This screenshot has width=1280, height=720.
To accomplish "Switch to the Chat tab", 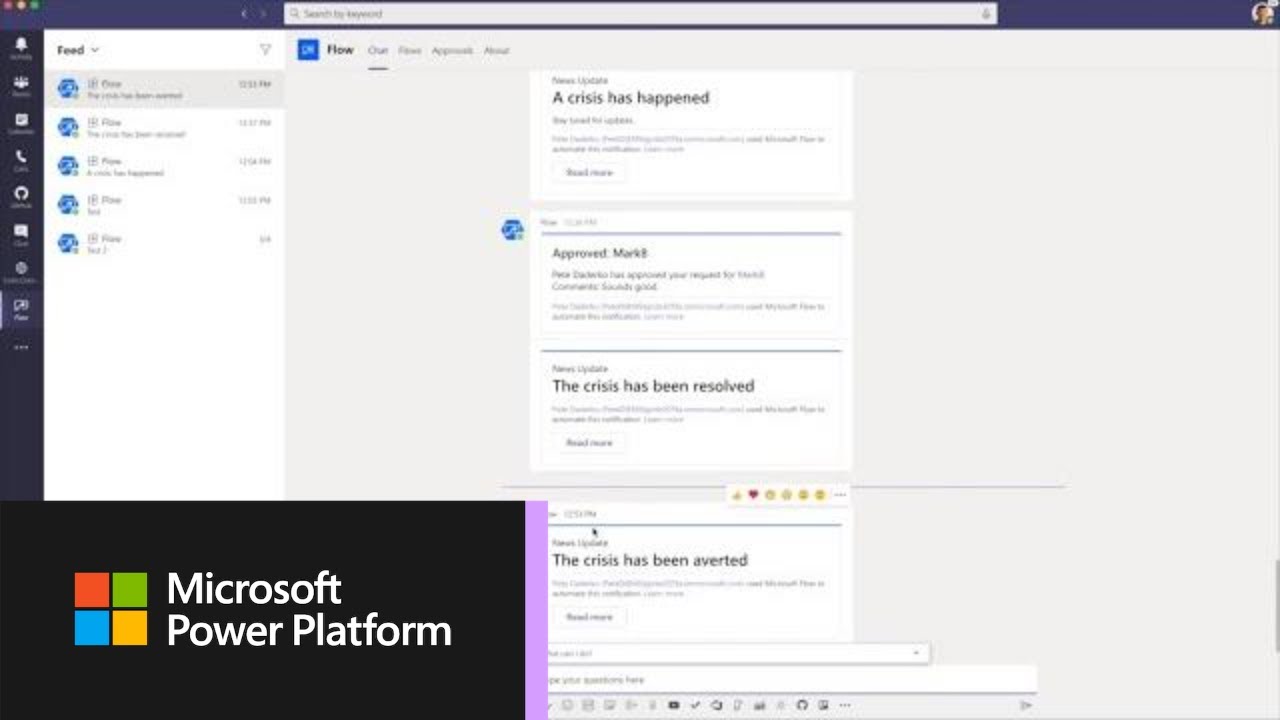I will point(377,50).
